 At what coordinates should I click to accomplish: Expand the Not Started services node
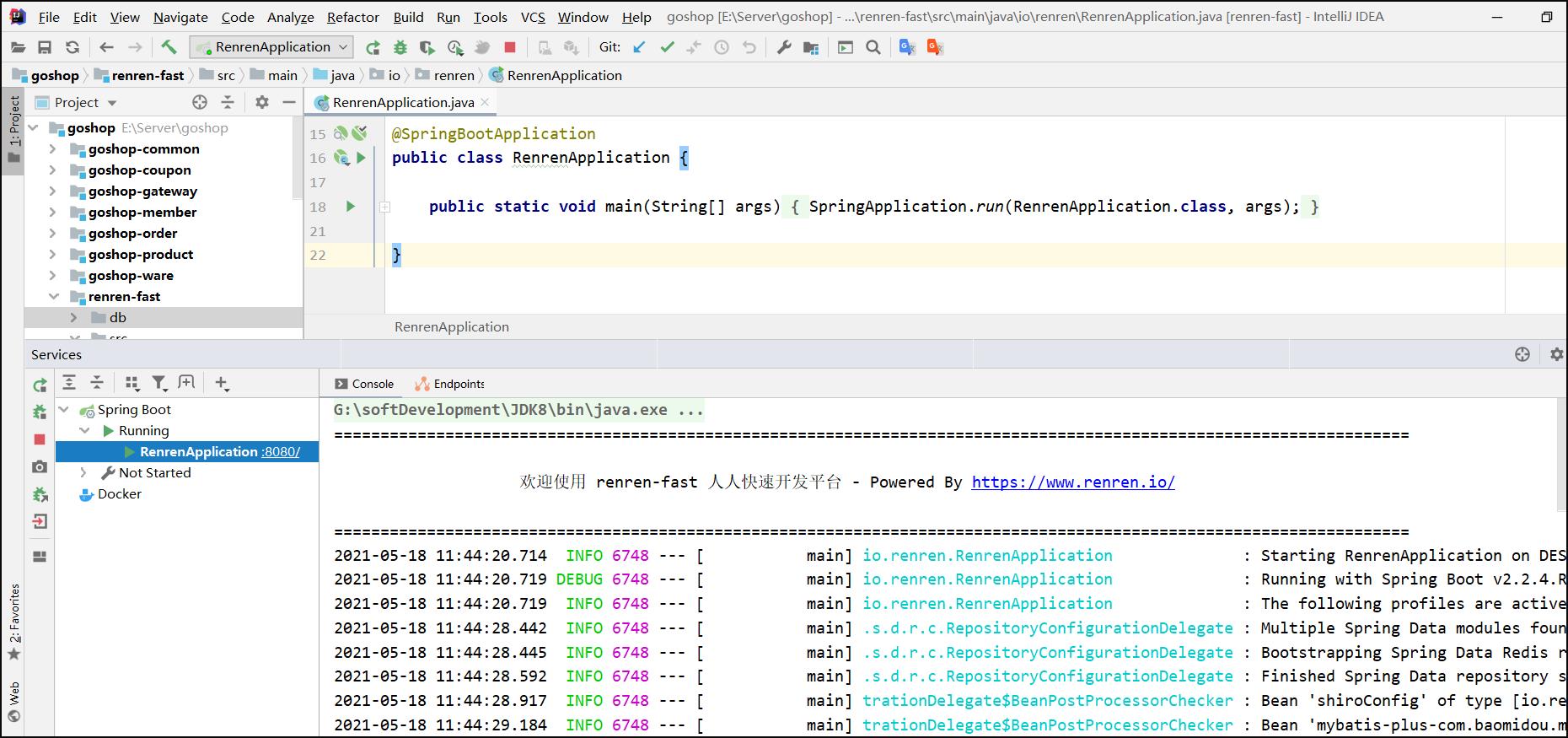[83, 473]
